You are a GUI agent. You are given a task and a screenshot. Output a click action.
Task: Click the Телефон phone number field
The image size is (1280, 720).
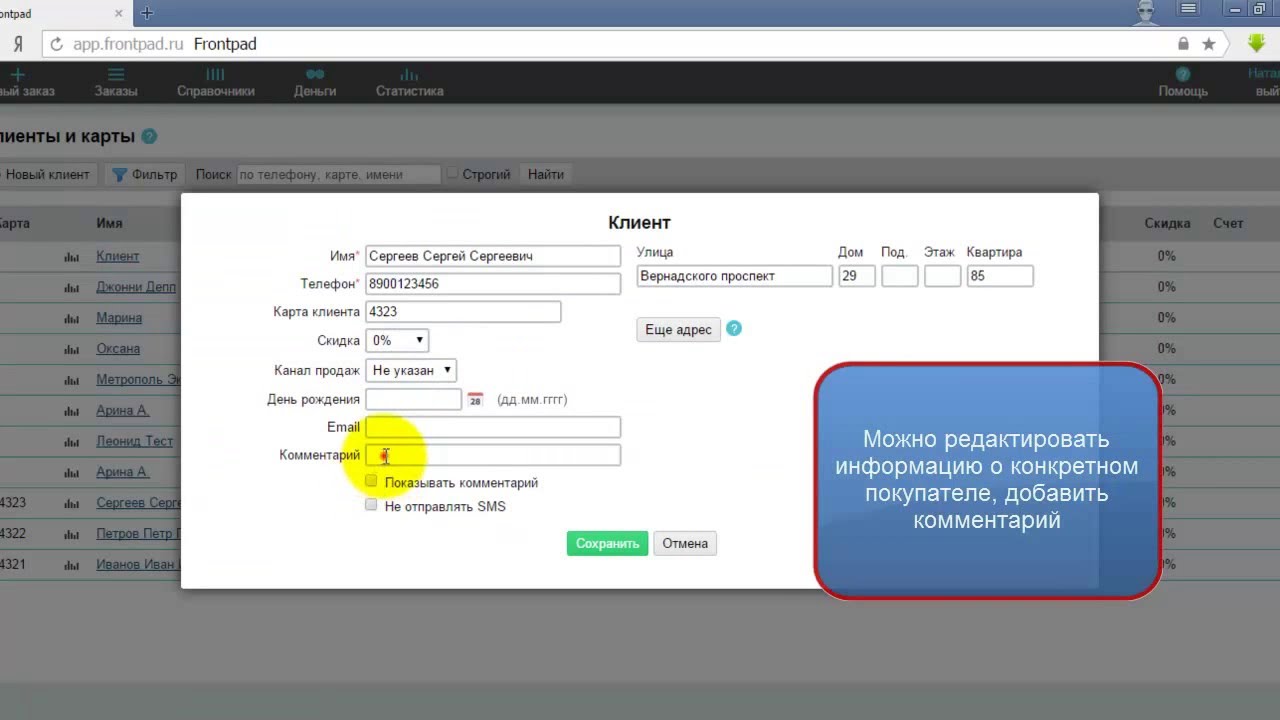(x=493, y=283)
